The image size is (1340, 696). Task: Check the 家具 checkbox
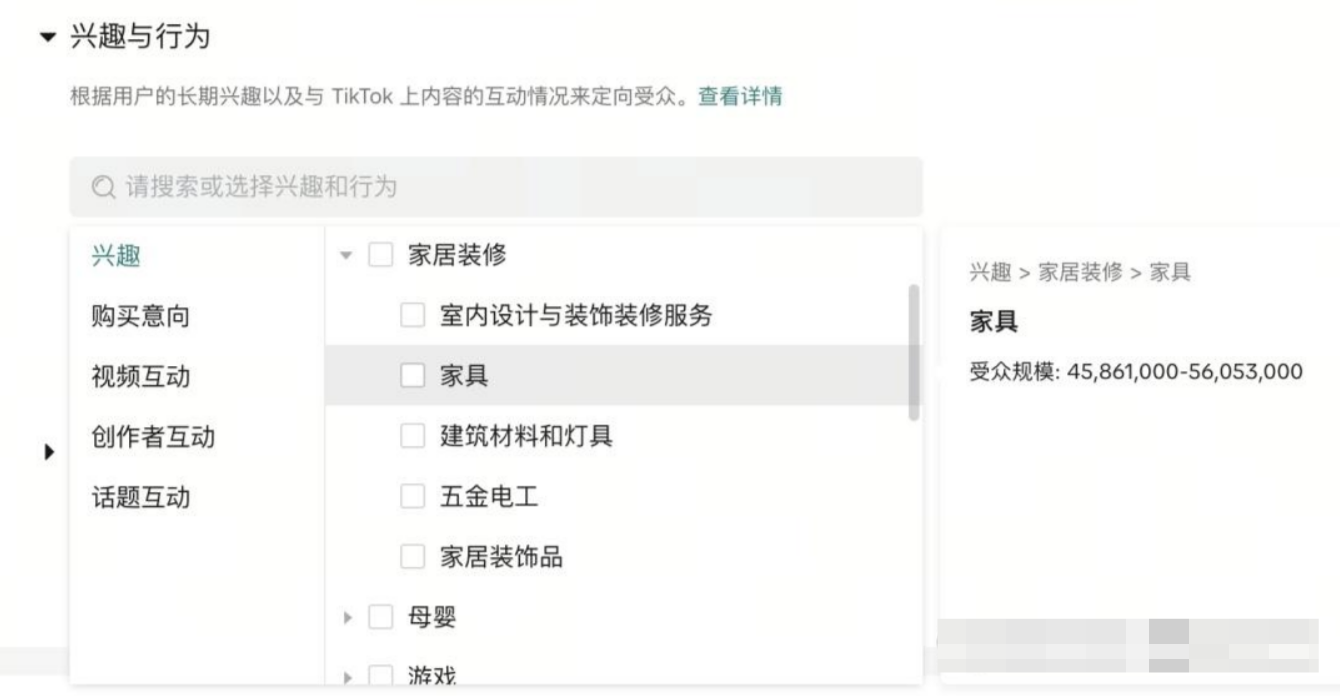(412, 376)
